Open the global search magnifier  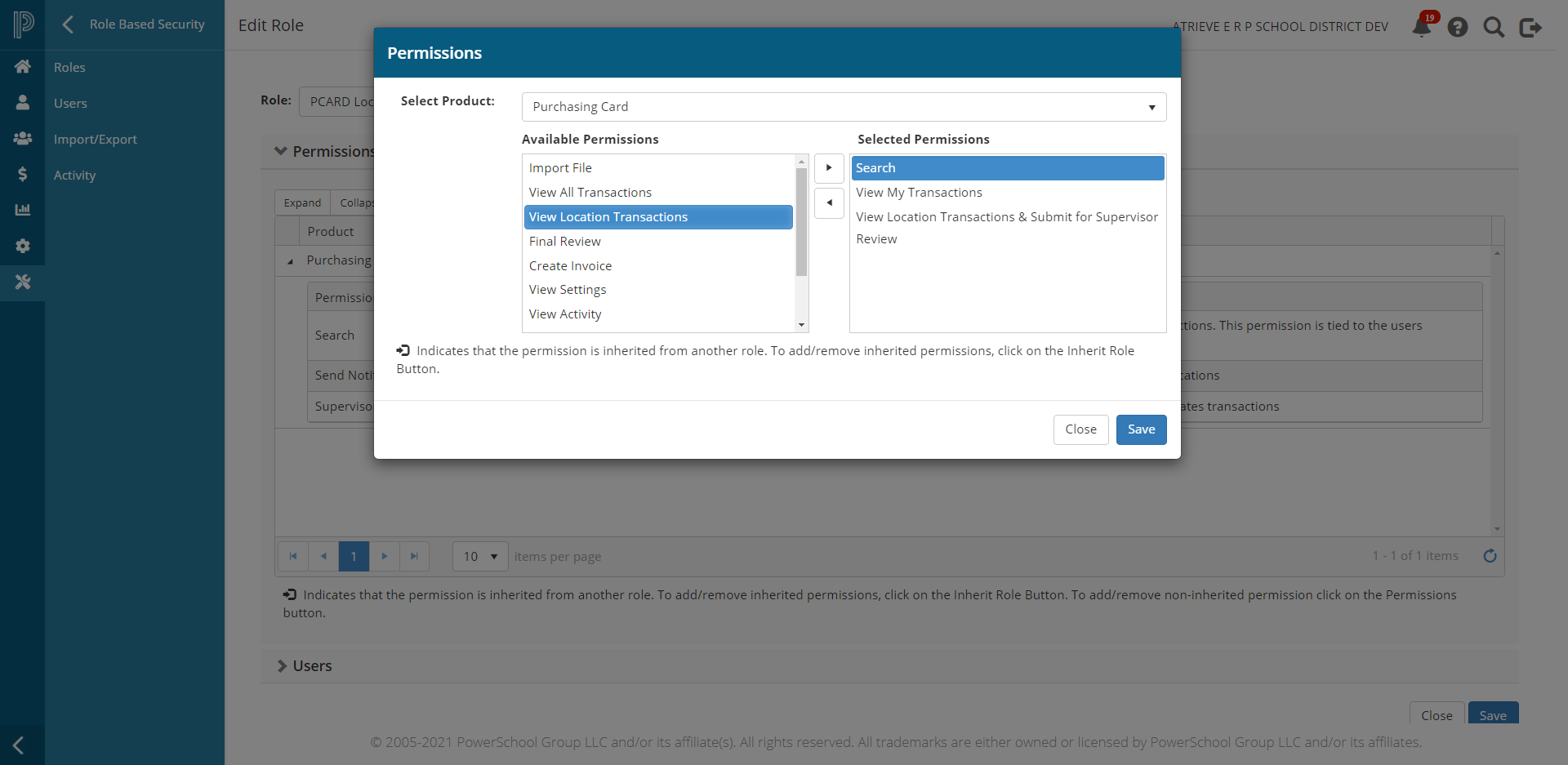[1494, 26]
